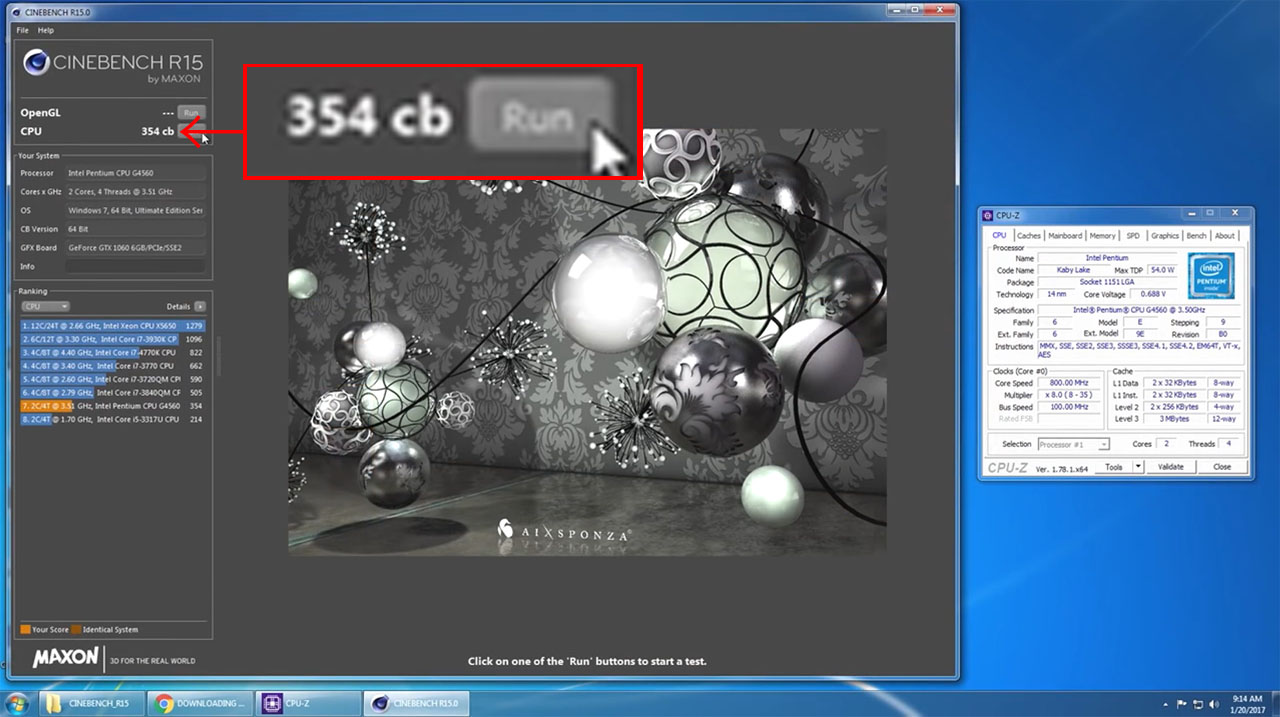Click the rendered spheres image in Cinebench
Image resolution: width=1280 pixels, height=717 pixels.
(x=587, y=340)
